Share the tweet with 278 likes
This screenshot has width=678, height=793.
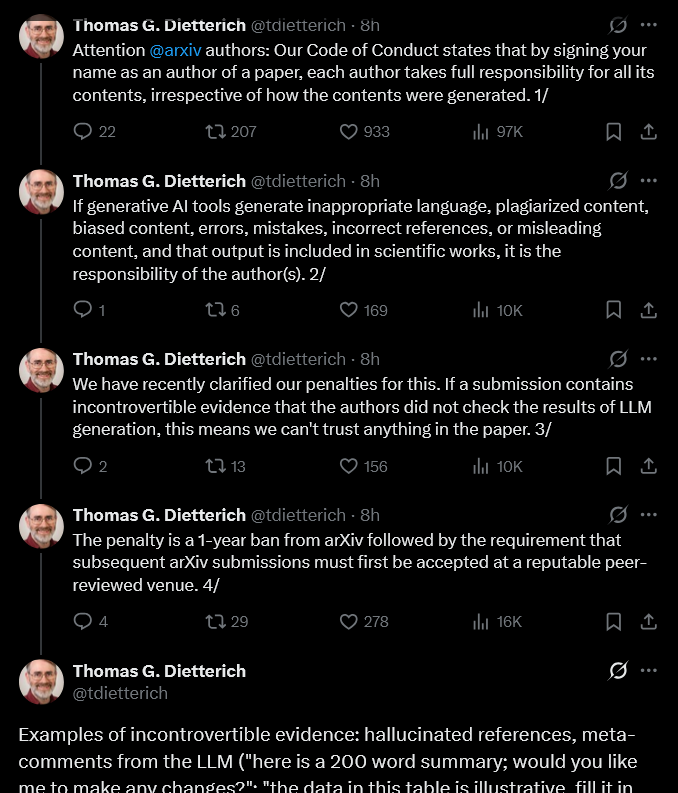pos(648,621)
